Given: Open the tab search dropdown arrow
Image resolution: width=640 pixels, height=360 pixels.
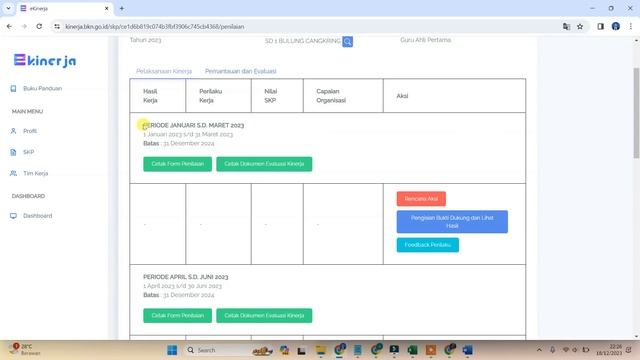Looking at the screenshot, I should tap(8, 8).
